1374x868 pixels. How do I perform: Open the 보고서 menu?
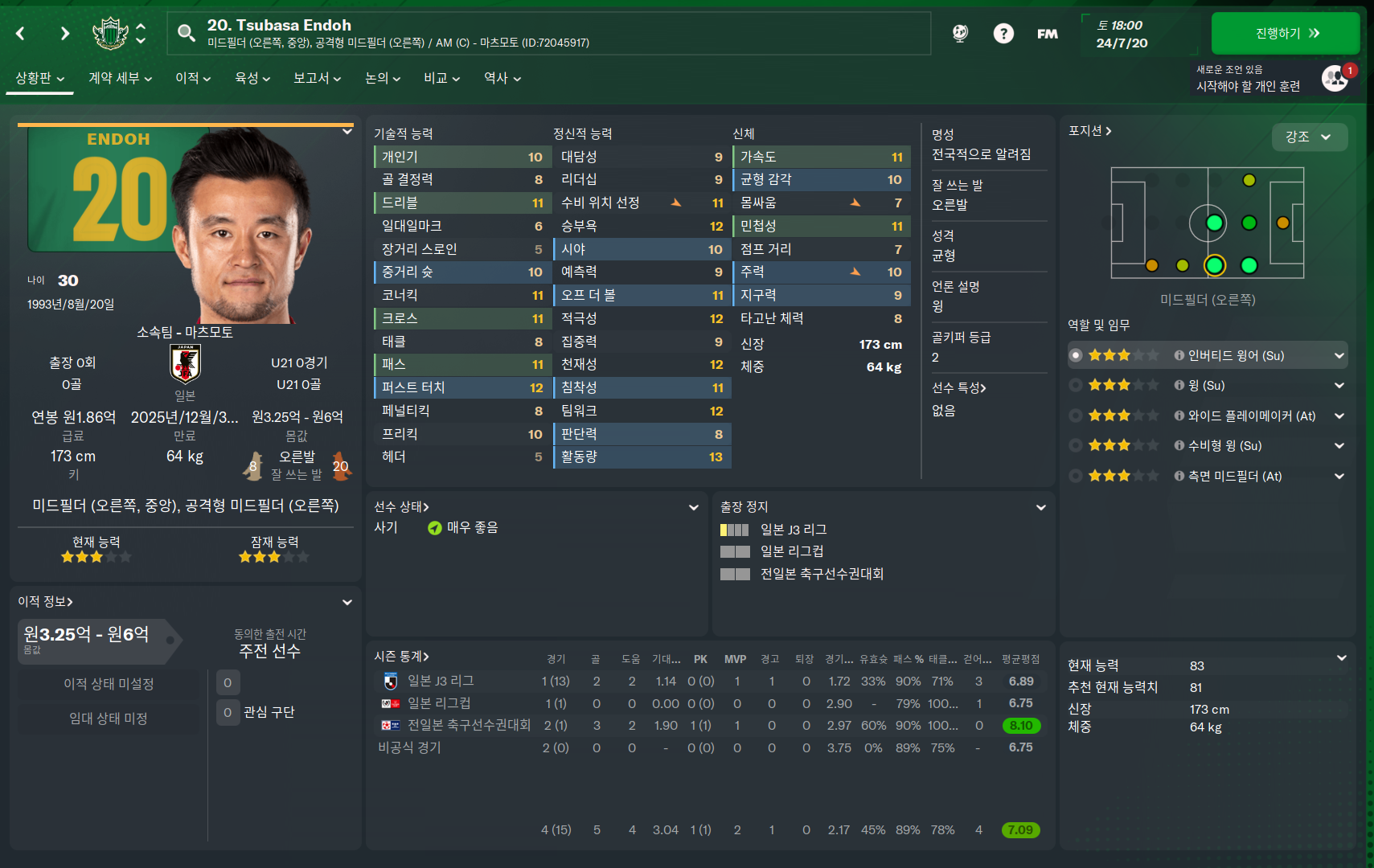[317, 78]
